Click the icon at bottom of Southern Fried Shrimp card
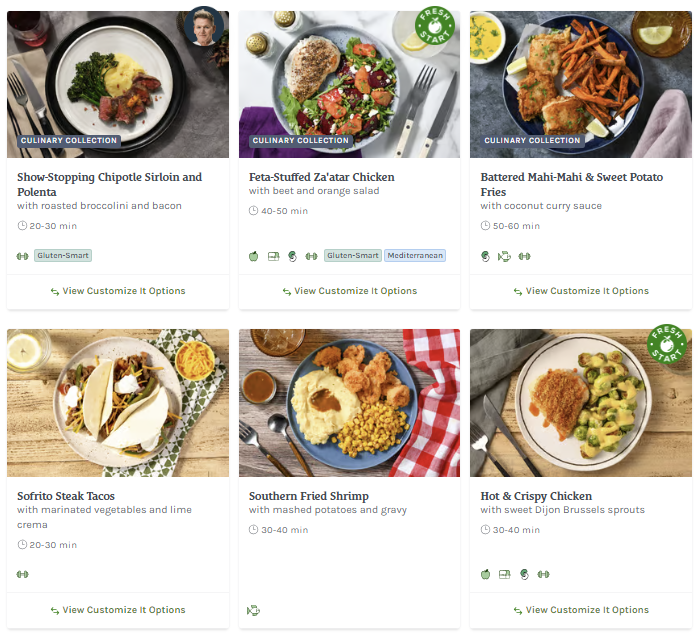The image size is (700, 635). click(x=254, y=610)
